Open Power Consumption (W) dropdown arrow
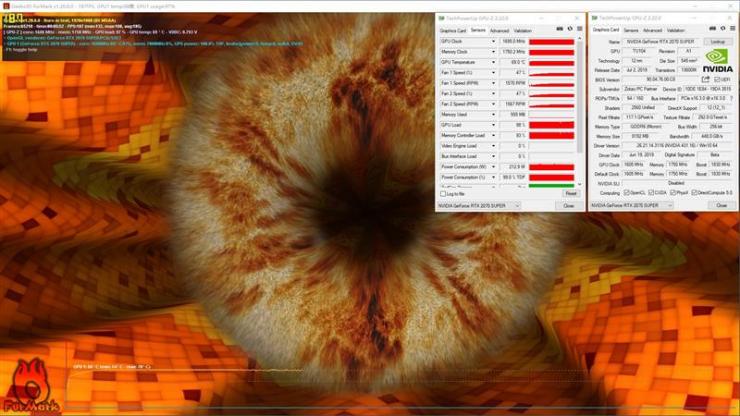740x416 pixels. pos(494,167)
